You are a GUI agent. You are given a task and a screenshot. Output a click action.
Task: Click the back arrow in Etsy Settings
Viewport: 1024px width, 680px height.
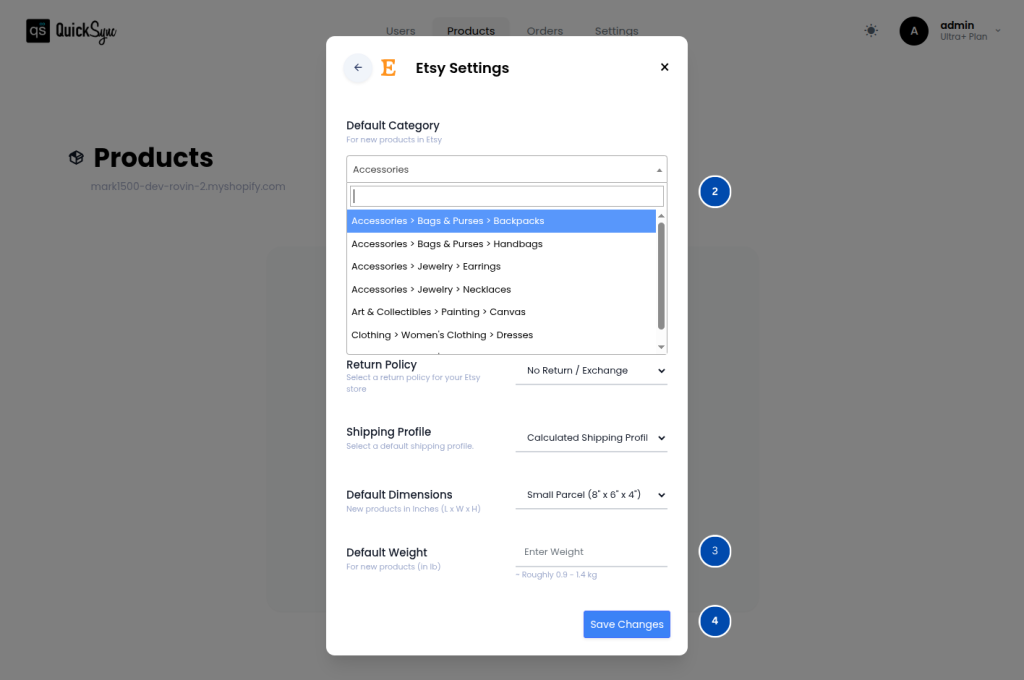point(358,68)
